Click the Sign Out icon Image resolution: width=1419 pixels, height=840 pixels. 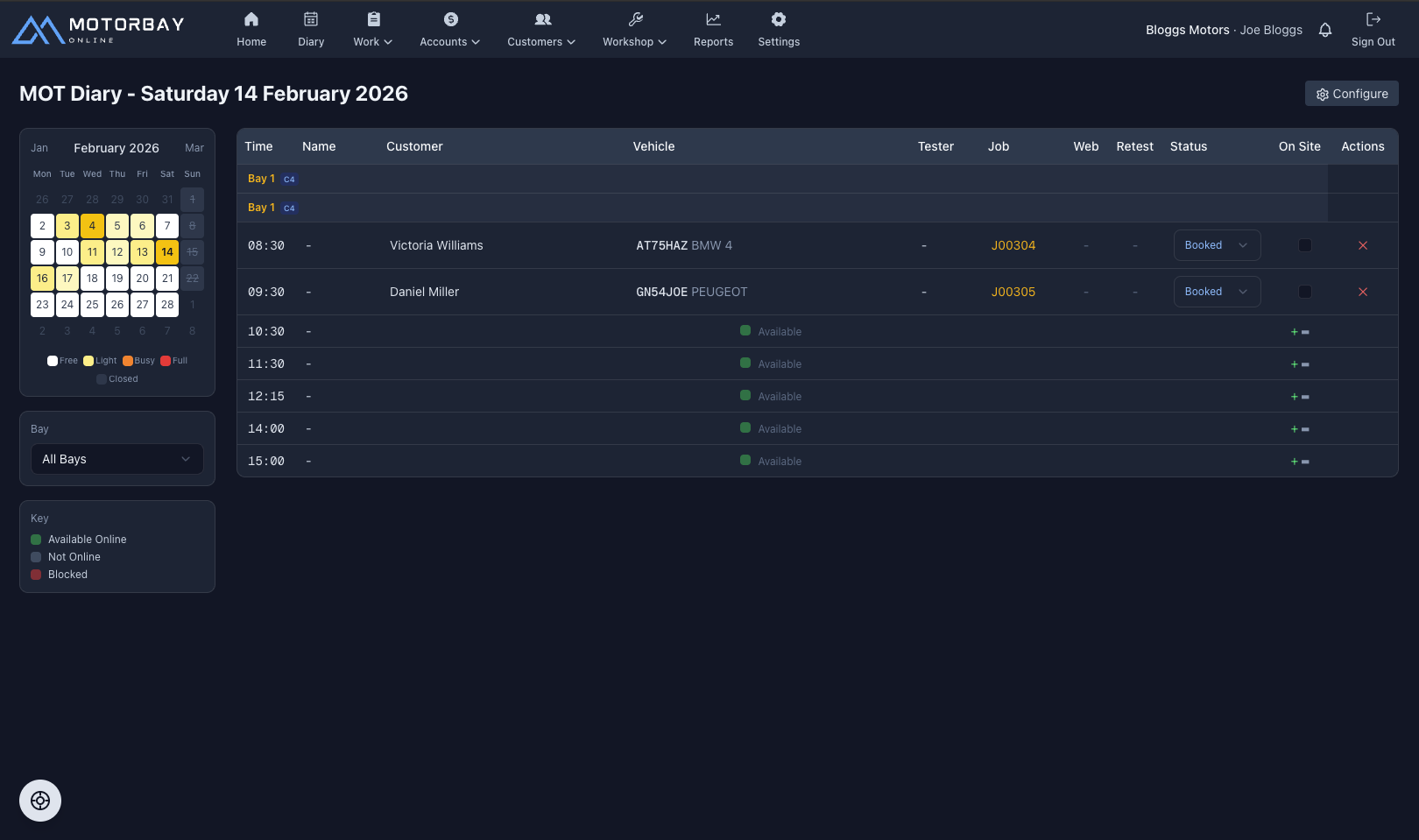[1373, 18]
